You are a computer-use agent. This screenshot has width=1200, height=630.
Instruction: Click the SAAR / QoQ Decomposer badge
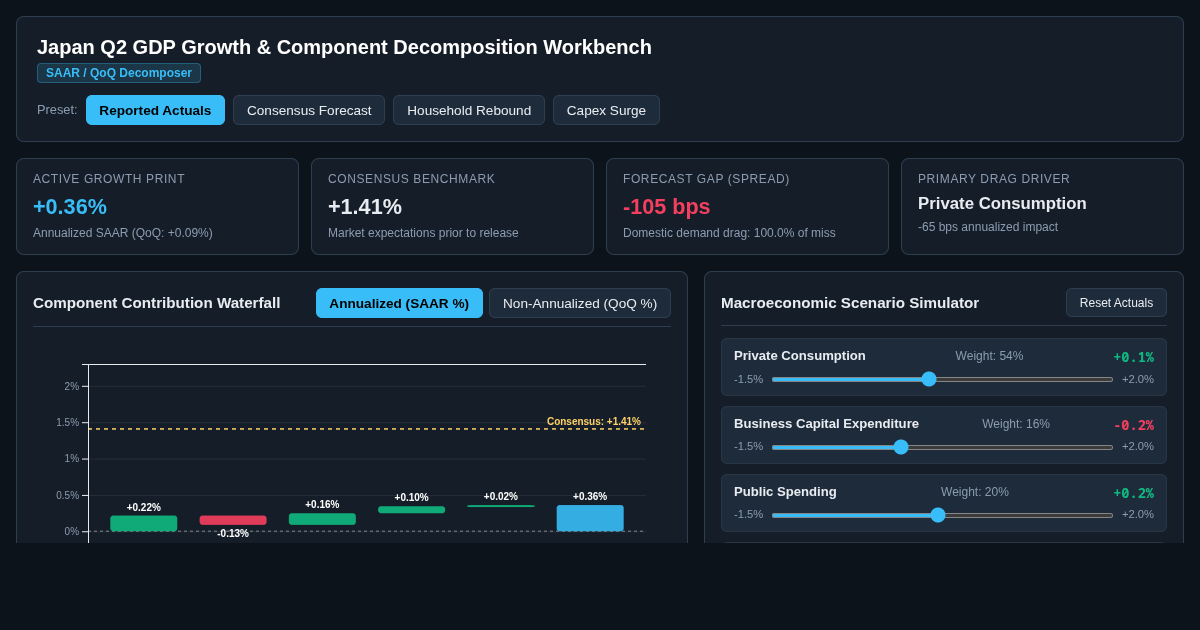pos(119,73)
